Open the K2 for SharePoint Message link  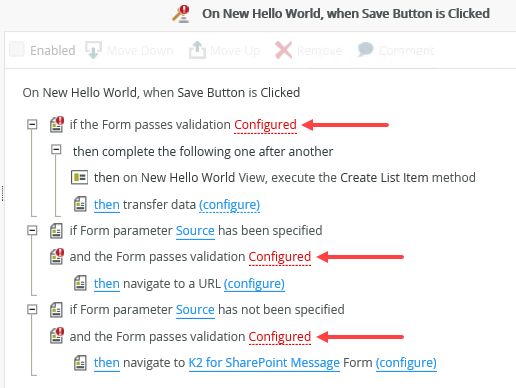point(264,363)
